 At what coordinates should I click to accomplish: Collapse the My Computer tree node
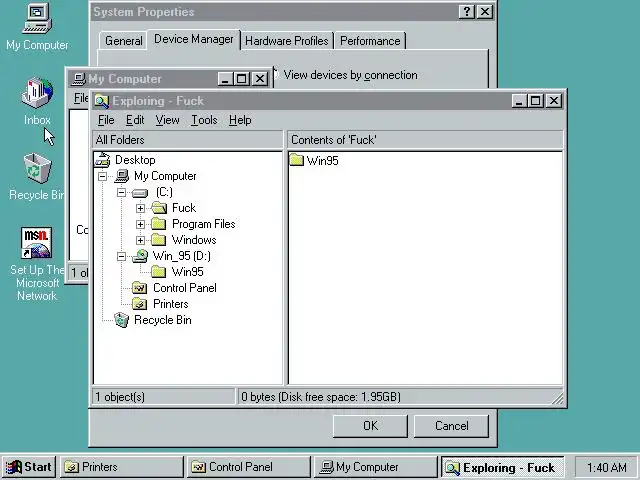(x=103, y=176)
